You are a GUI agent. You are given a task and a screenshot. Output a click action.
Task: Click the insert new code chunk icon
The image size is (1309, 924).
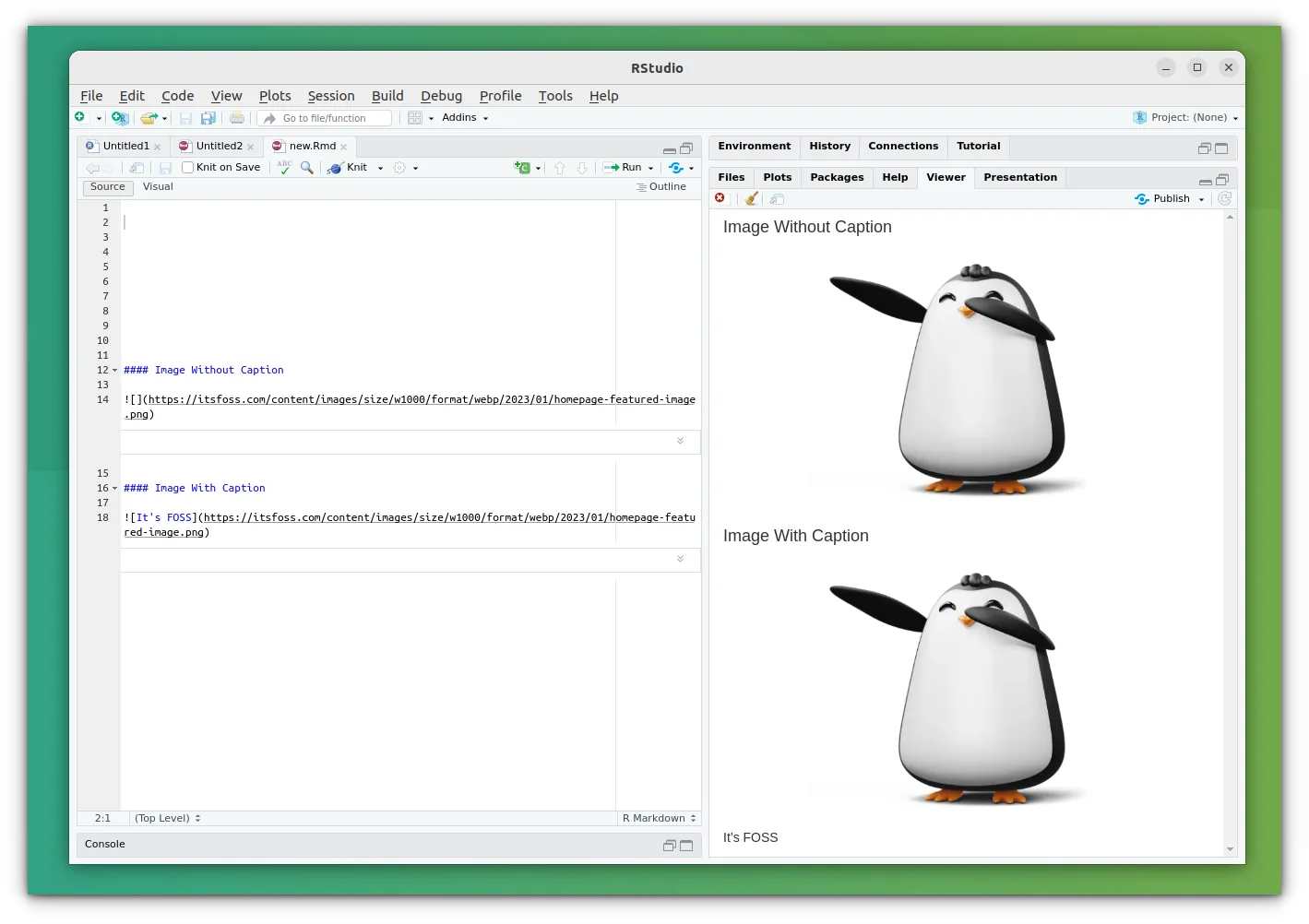tap(523, 168)
